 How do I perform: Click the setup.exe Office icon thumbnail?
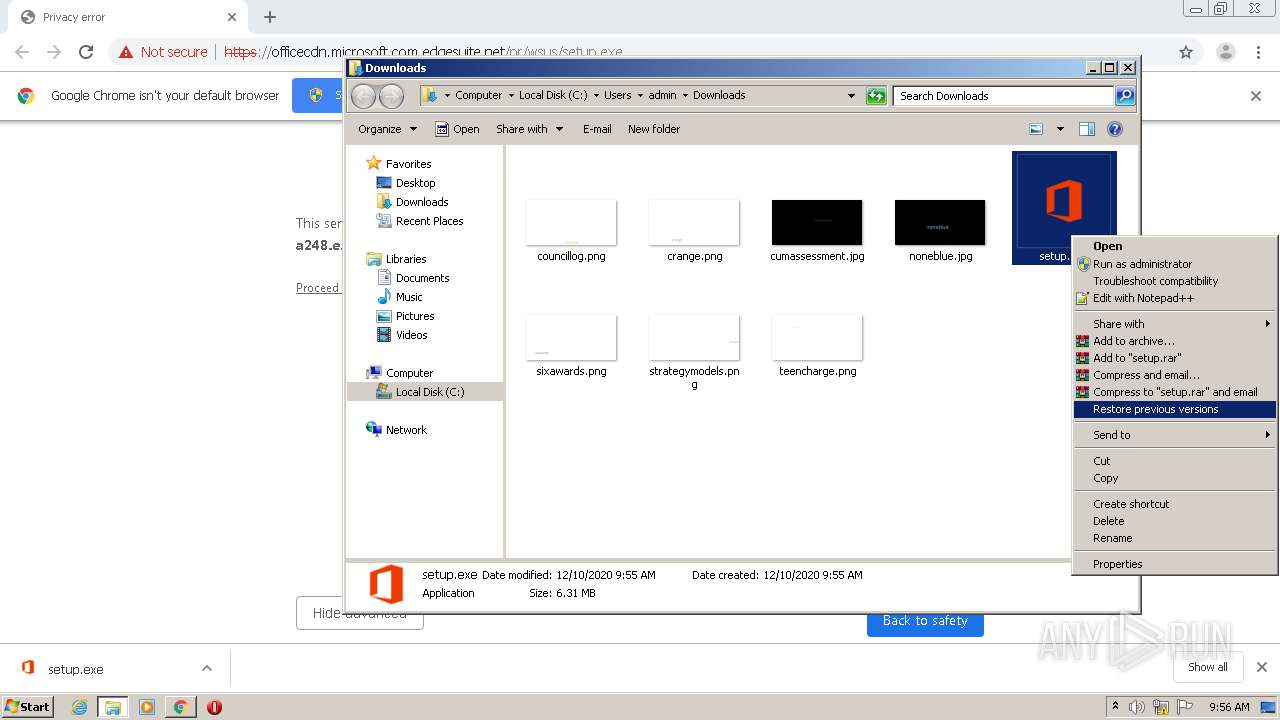pos(1064,200)
